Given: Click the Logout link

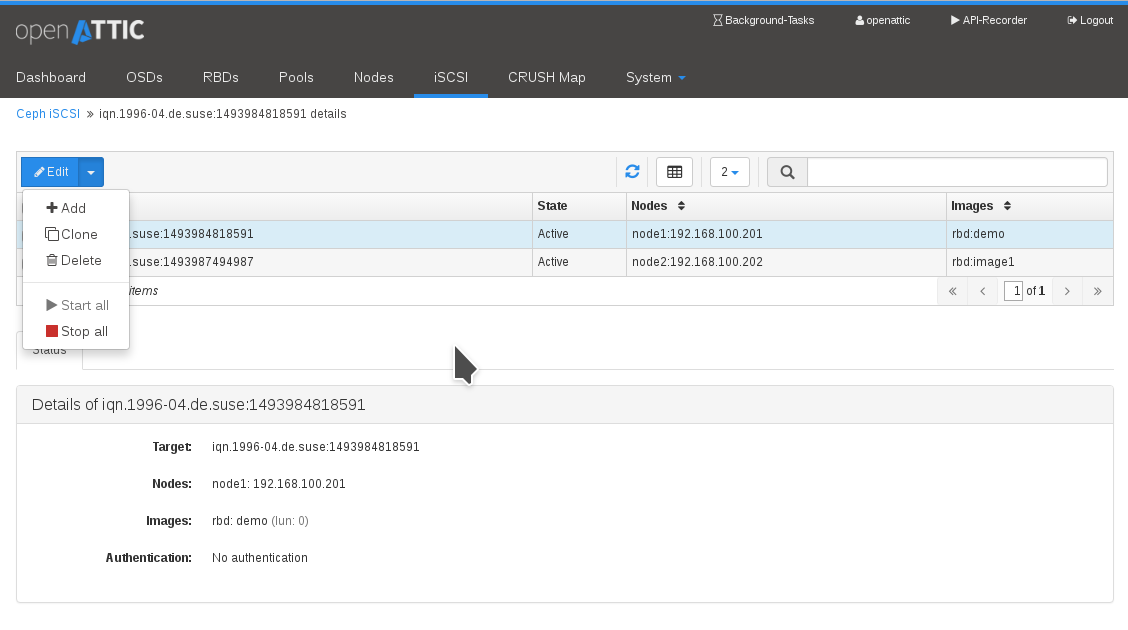Looking at the screenshot, I should 1090,20.
